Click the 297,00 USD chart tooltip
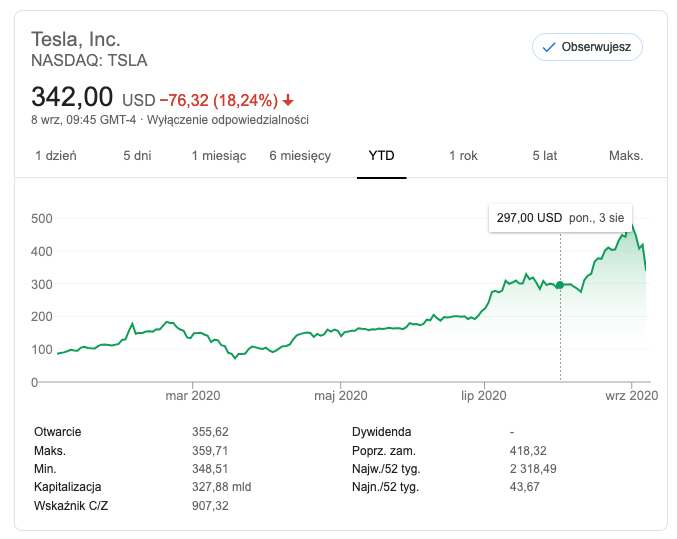 point(560,218)
